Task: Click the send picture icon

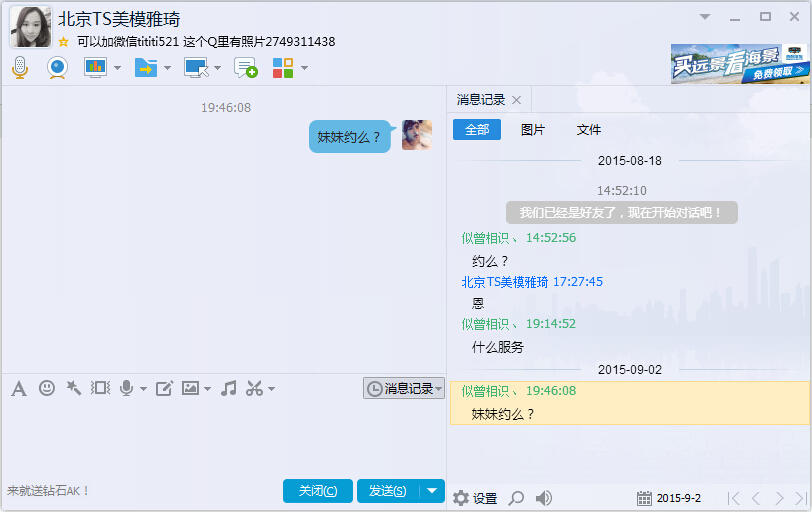Action: click(190, 388)
